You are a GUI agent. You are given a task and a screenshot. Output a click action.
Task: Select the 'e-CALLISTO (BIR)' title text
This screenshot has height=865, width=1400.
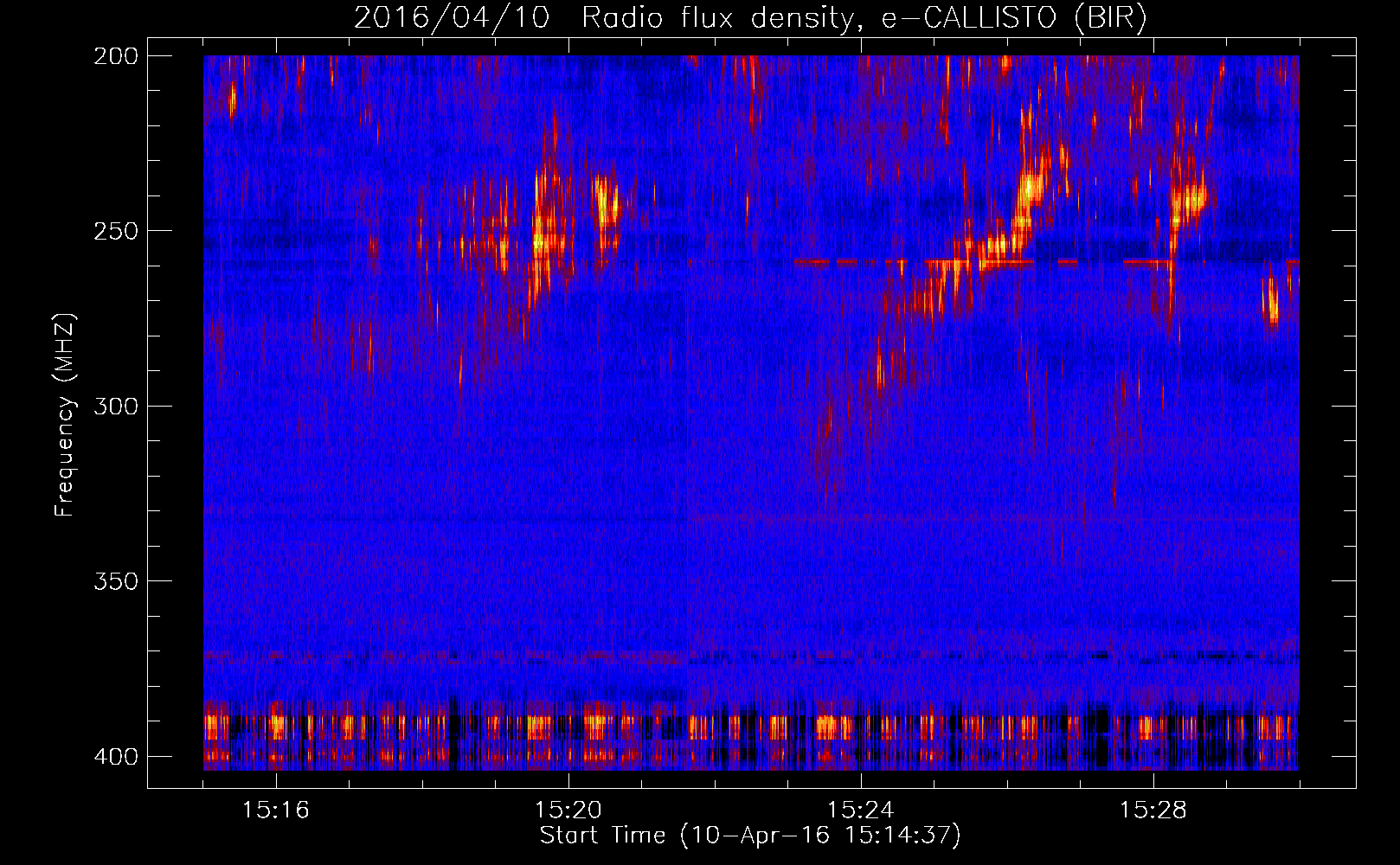[1013, 18]
